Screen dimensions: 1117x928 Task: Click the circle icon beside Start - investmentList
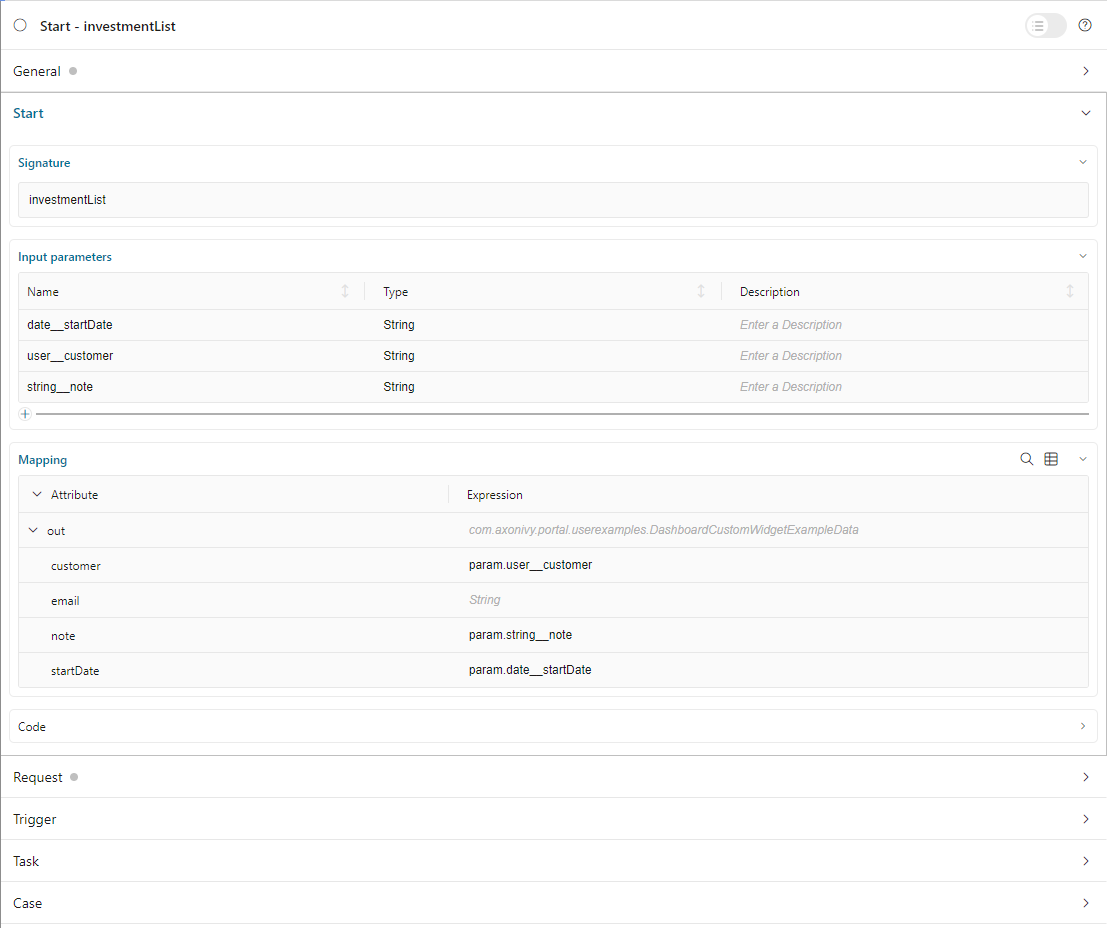tap(20, 25)
